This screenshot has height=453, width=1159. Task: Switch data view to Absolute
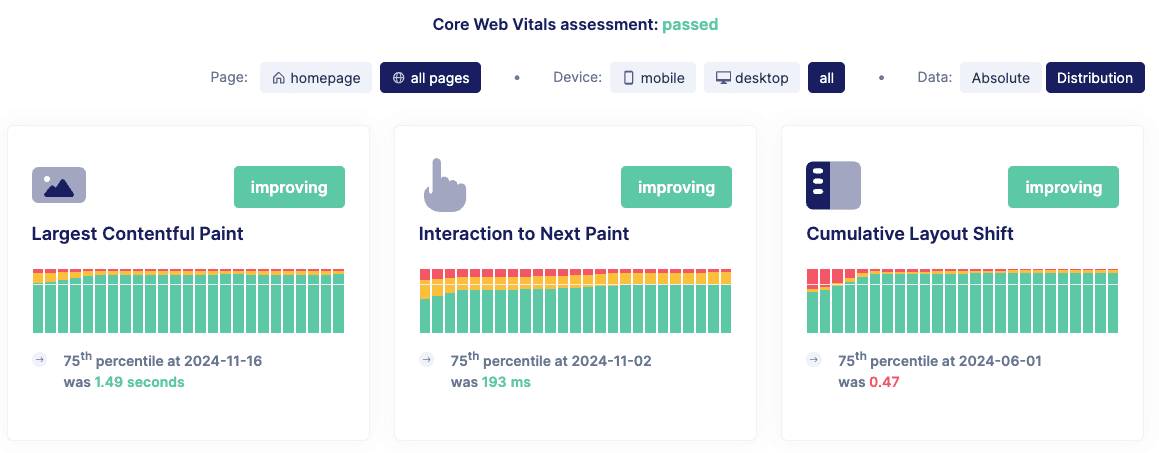pos(1000,78)
